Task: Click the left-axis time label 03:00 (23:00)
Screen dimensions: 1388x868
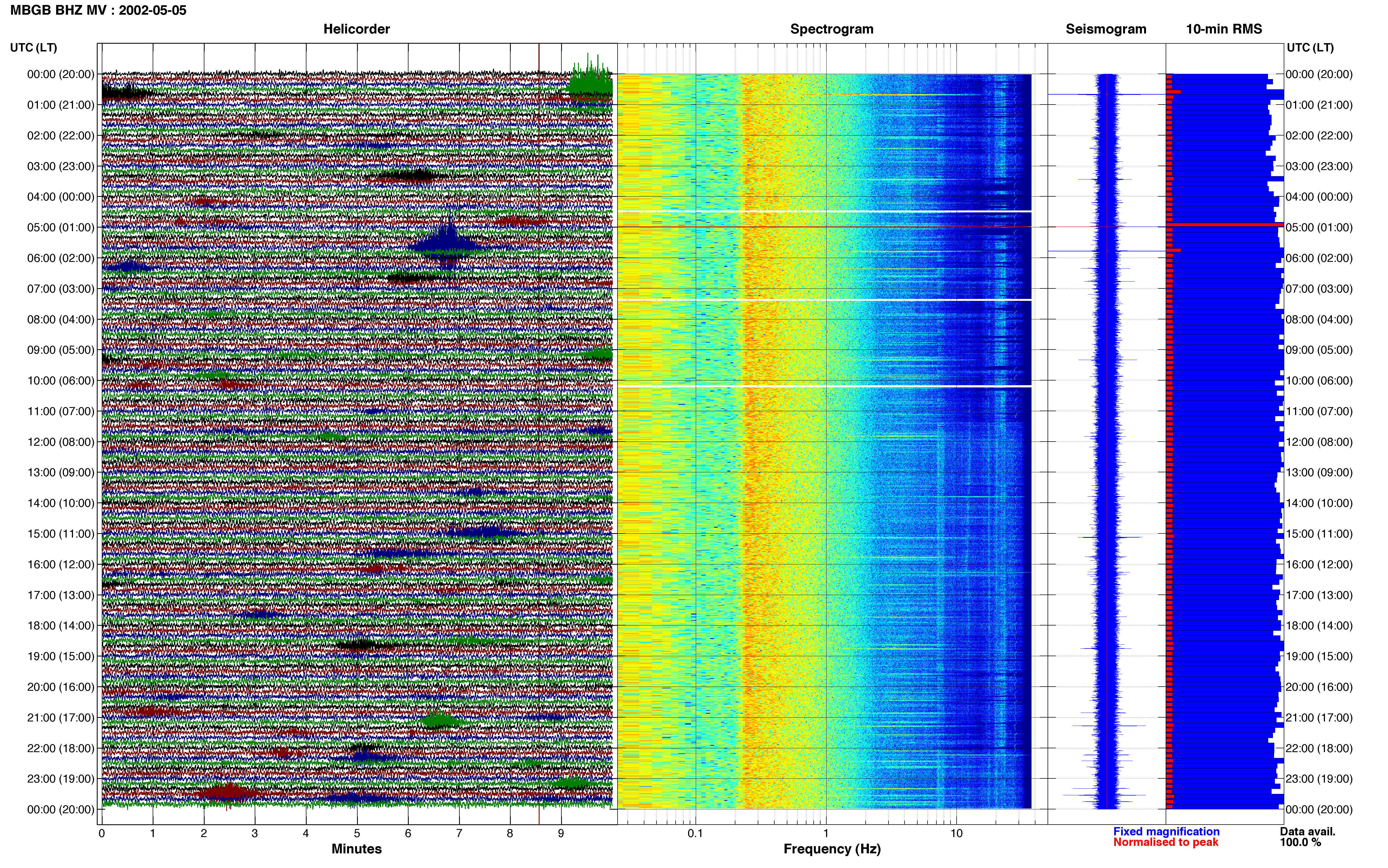Action: pos(61,166)
